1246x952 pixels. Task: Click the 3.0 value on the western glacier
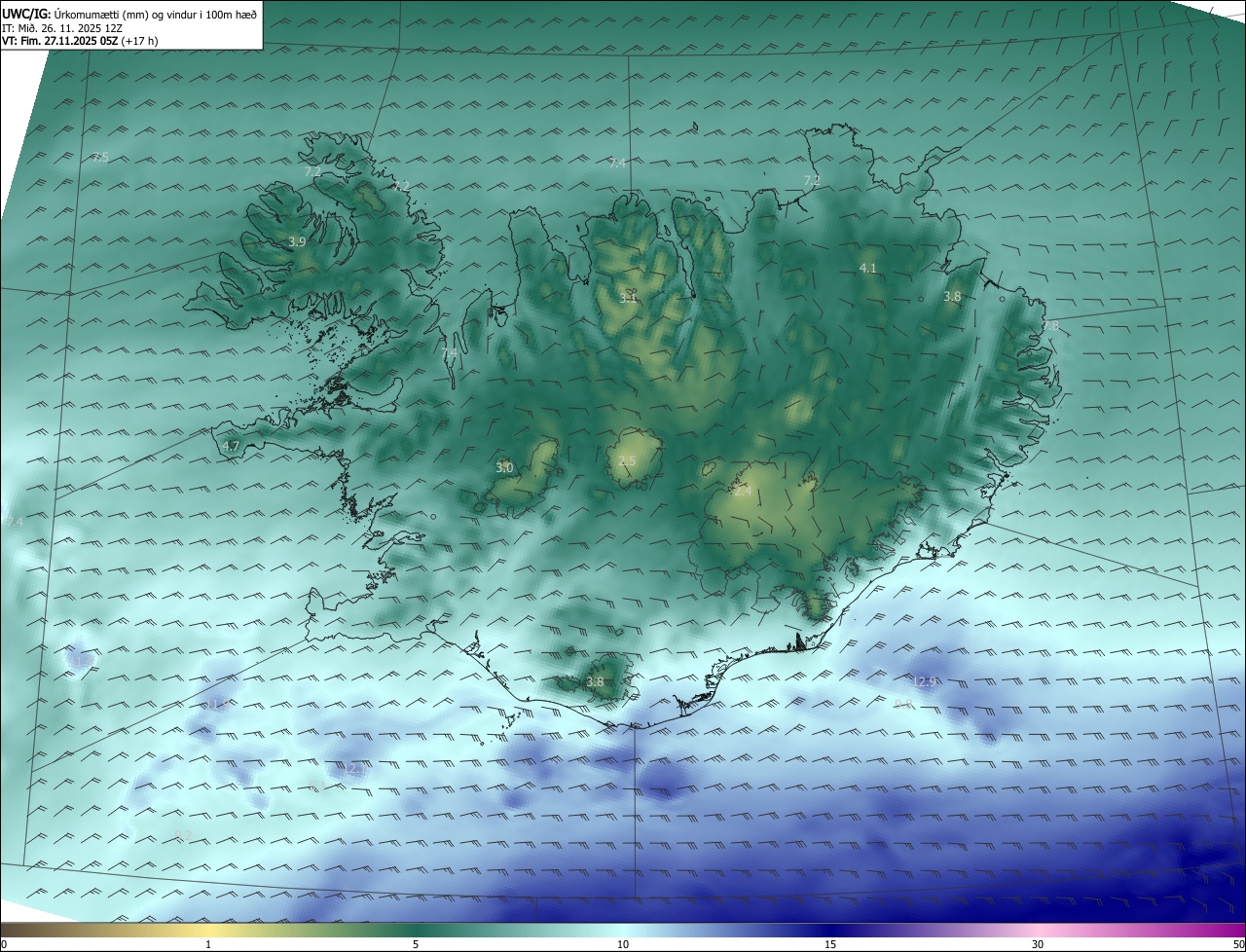pos(504,468)
